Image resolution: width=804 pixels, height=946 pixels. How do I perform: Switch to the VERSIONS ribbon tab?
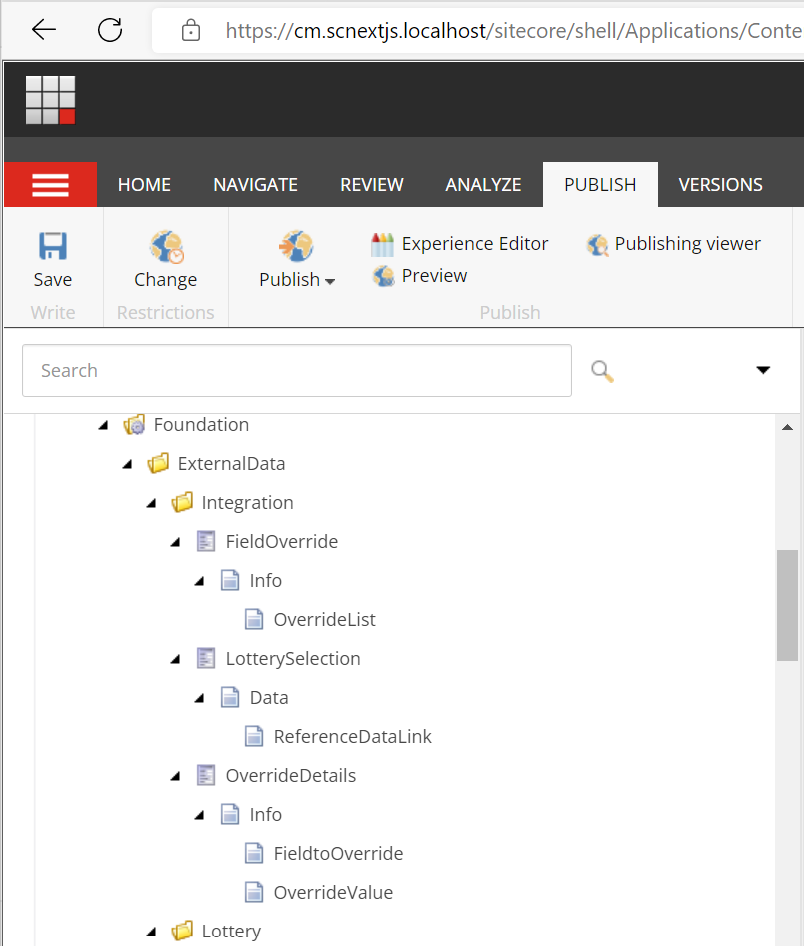point(721,185)
